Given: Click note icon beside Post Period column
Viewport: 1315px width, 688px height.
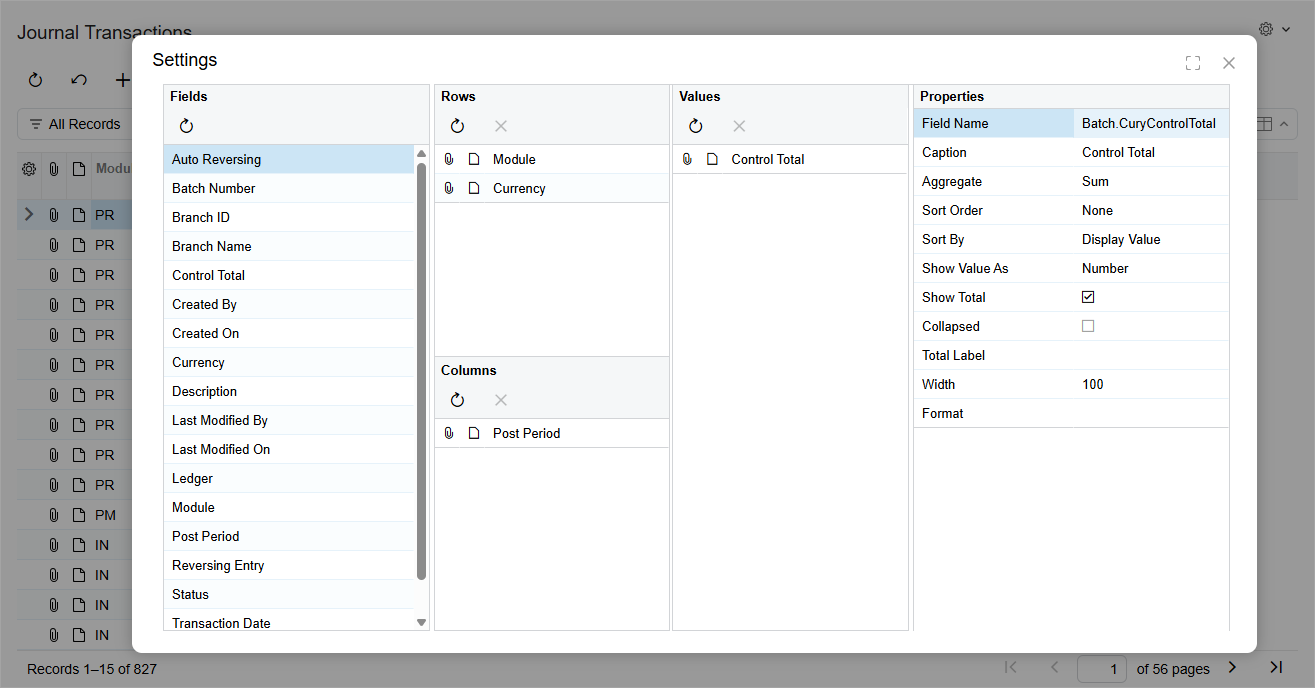Looking at the screenshot, I should click(474, 434).
